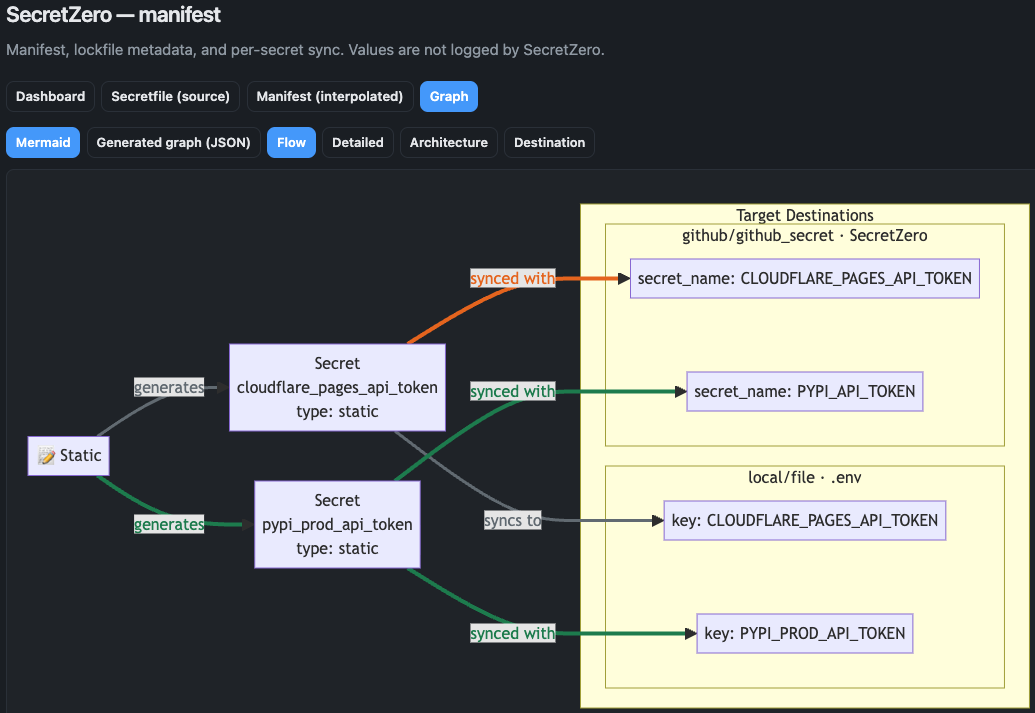1035x713 pixels.
Task: Switch to the Dashboard tab
Action: pos(50,96)
